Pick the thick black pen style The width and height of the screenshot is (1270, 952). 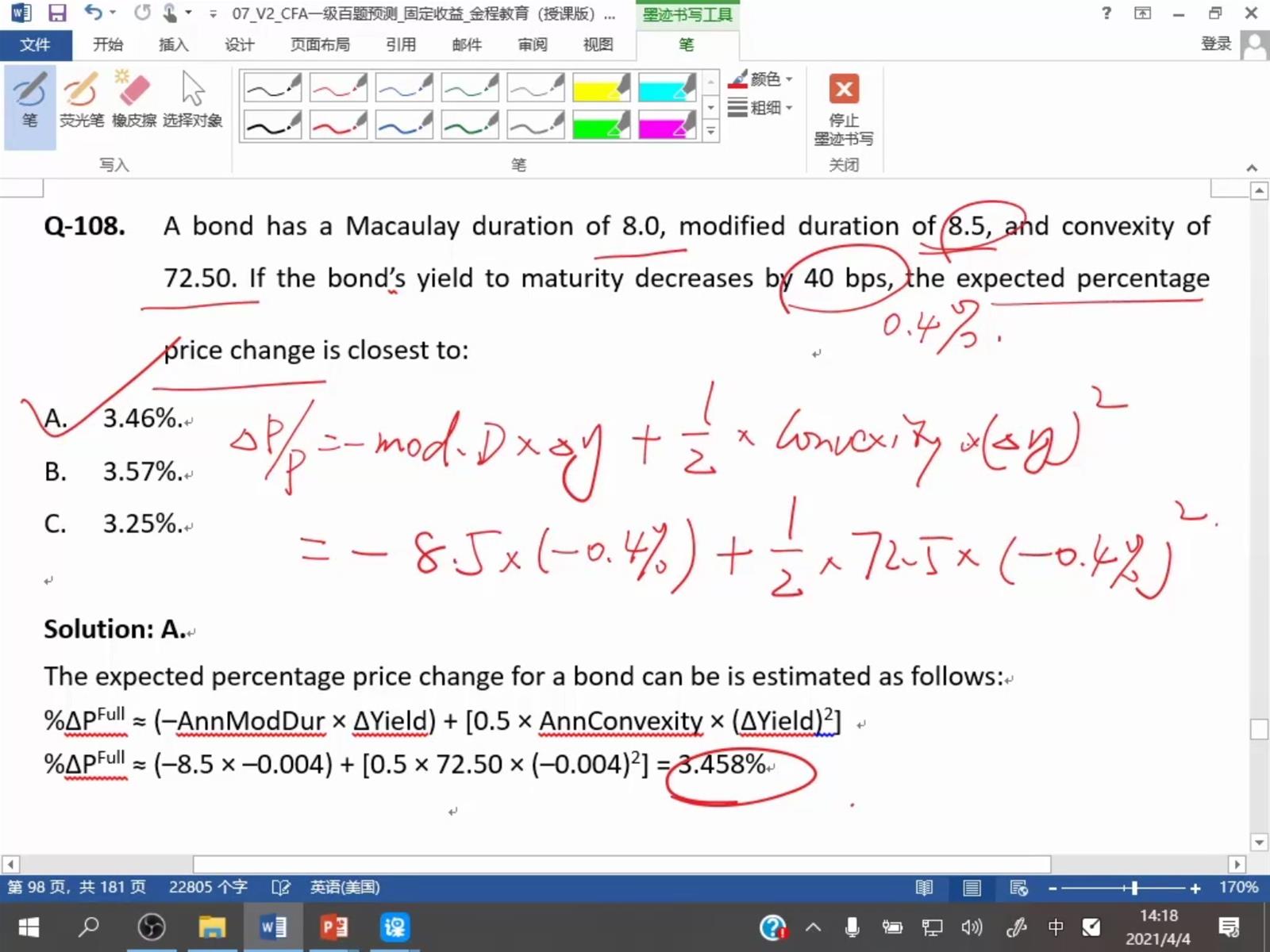tap(272, 125)
